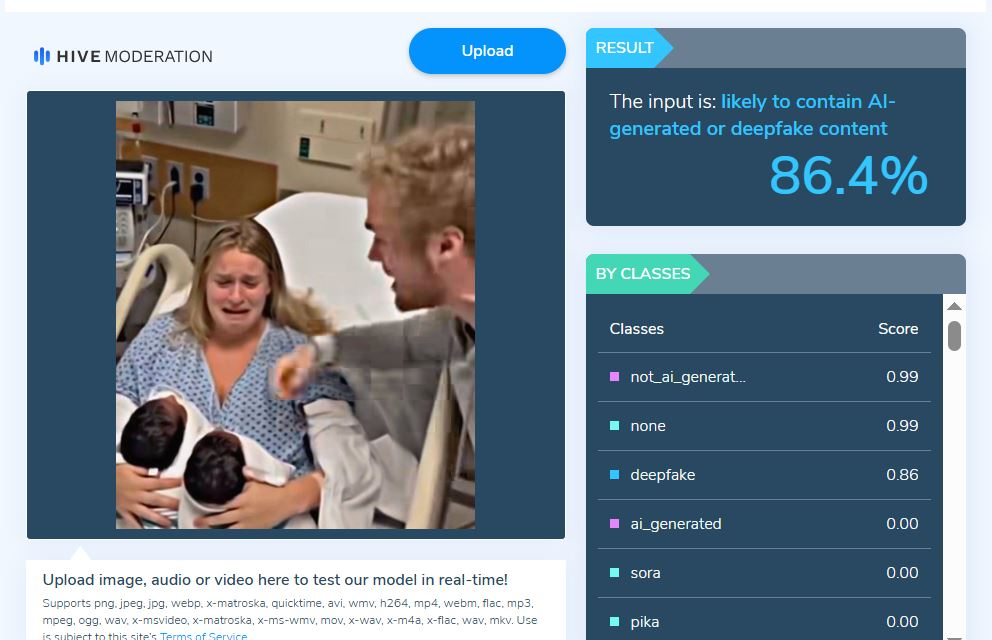Click the Classes column header
992x640 pixels.
coord(636,329)
